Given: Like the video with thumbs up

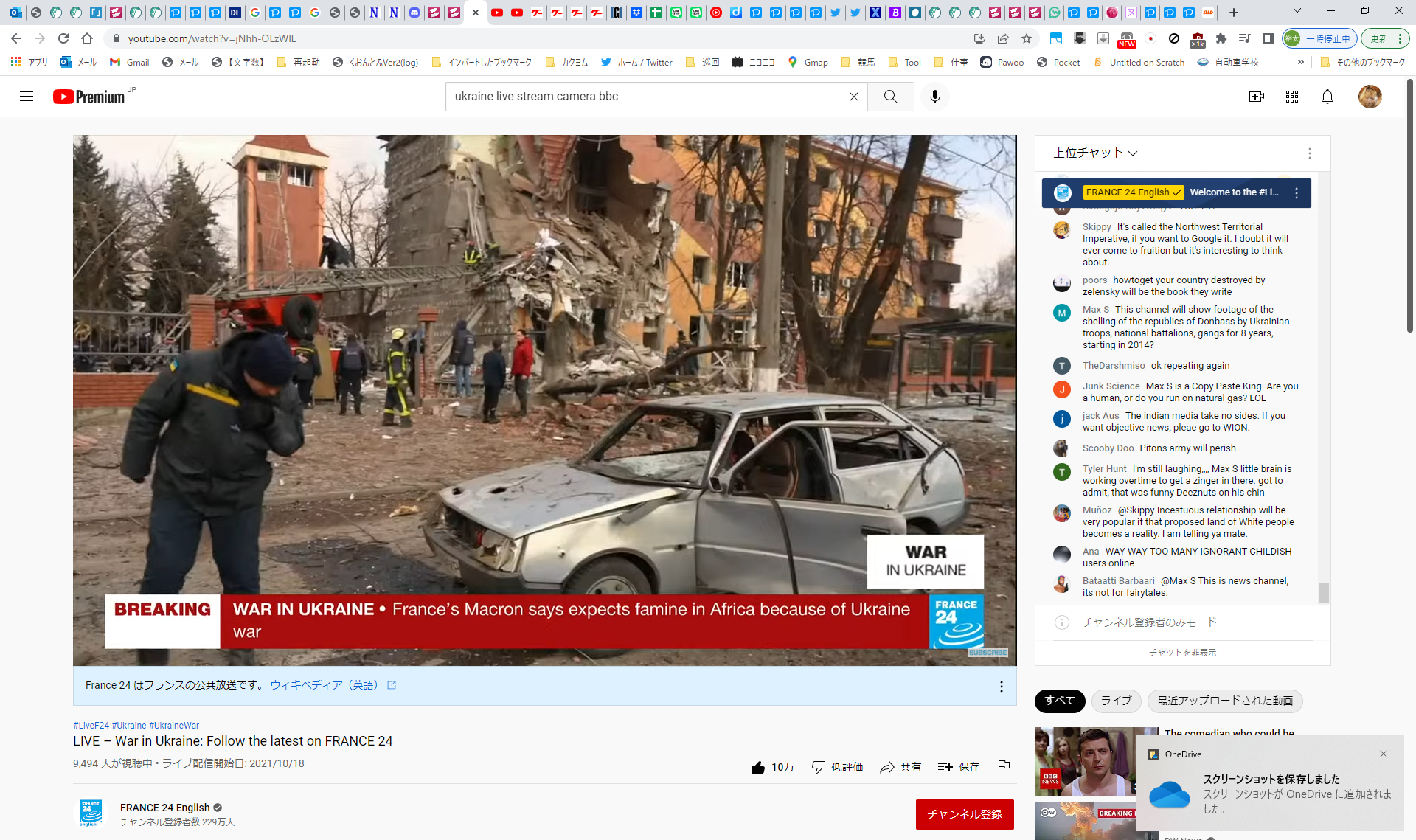Looking at the screenshot, I should pyautogui.click(x=758, y=767).
